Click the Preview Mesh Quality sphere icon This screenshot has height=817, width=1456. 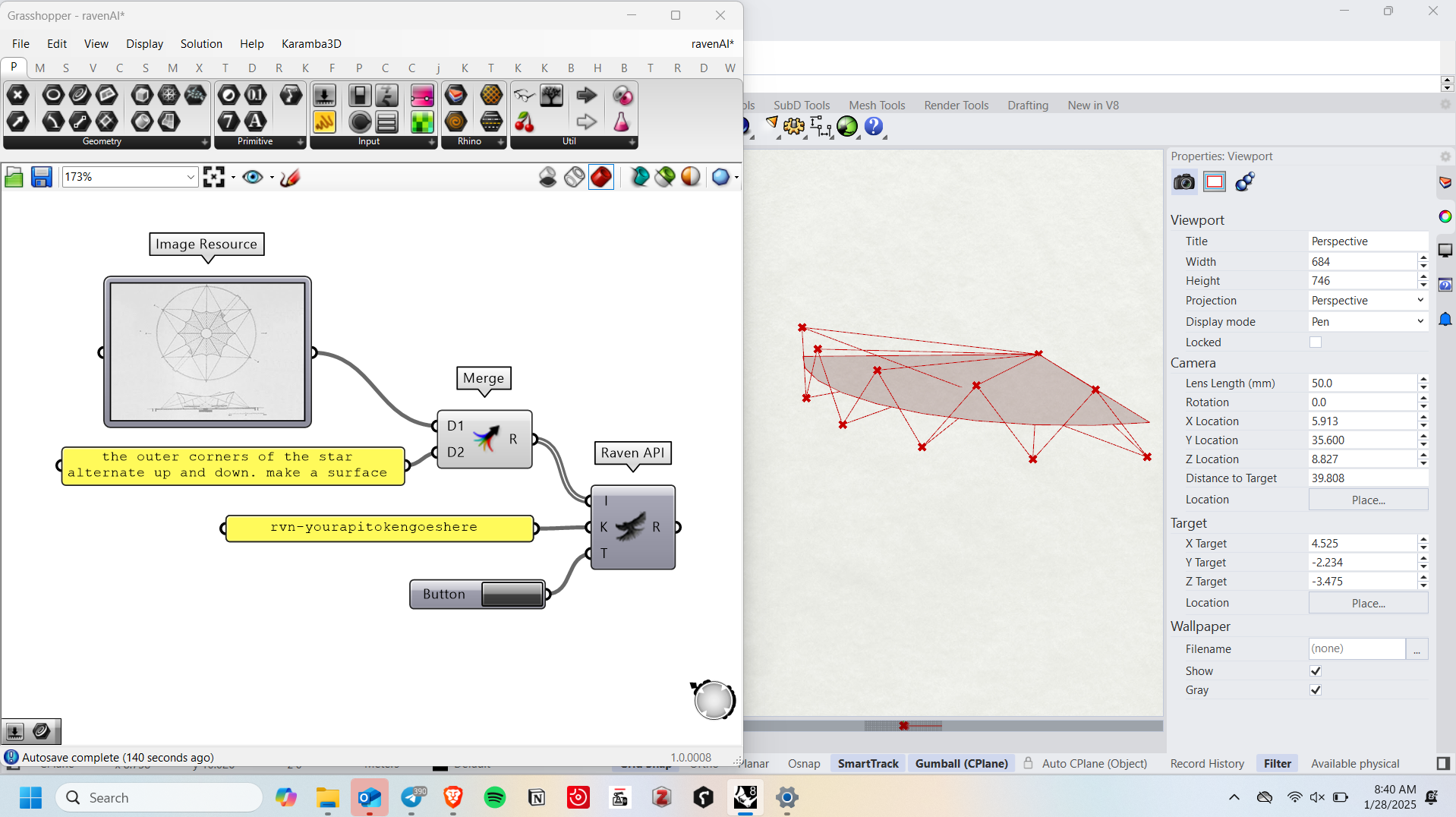point(720,177)
